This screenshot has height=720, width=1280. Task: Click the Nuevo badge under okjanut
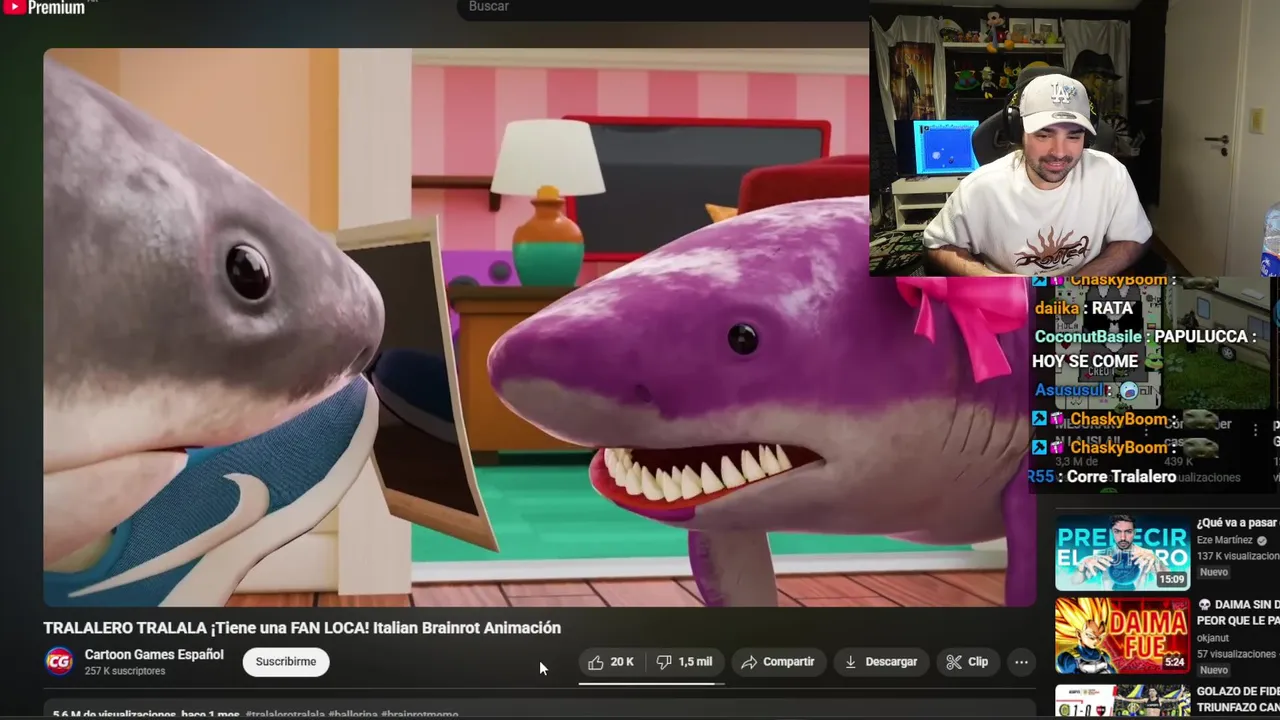click(1213, 670)
